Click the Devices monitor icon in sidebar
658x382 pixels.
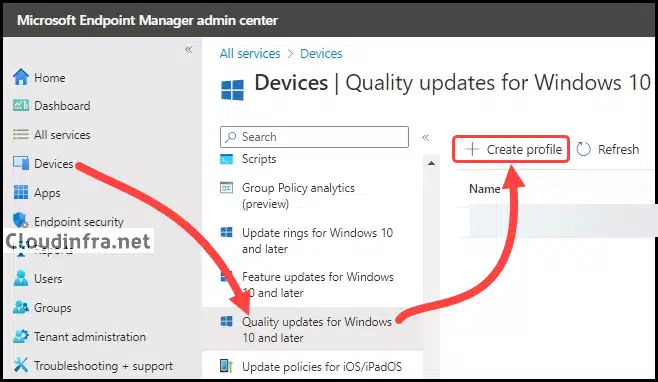21,163
